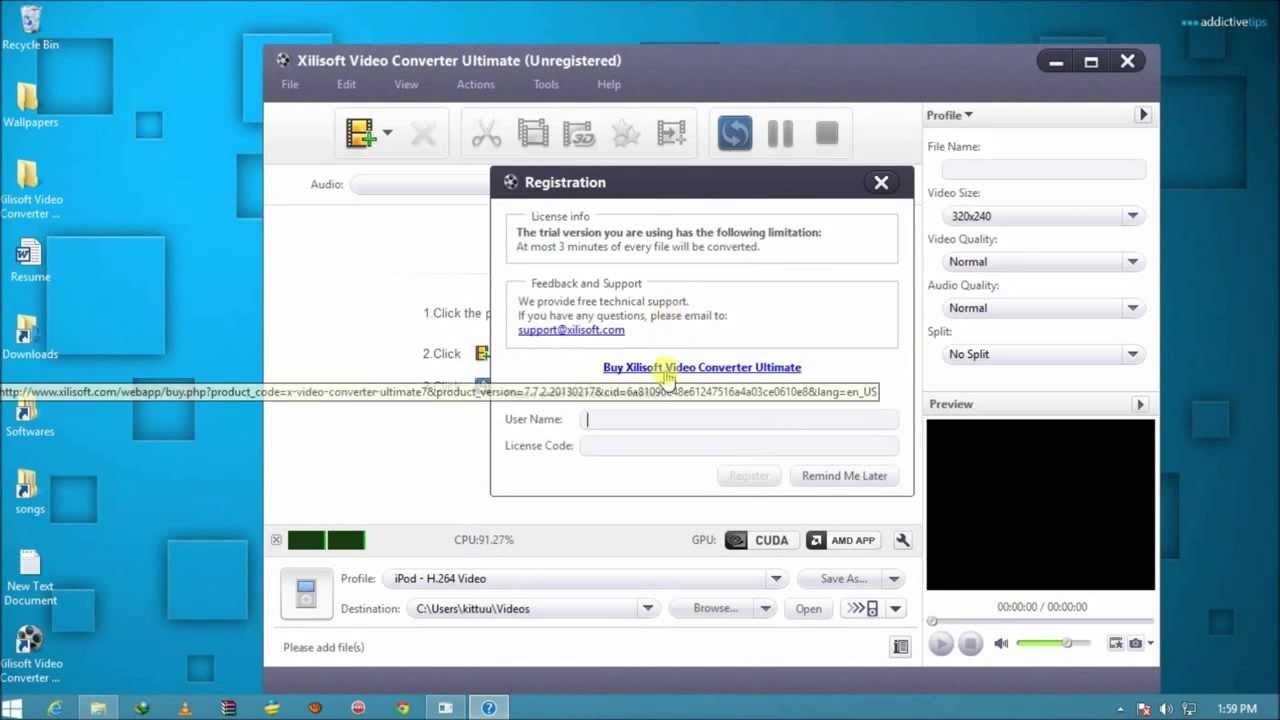Open the View menu
This screenshot has width=1280, height=720.
(x=406, y=85)
